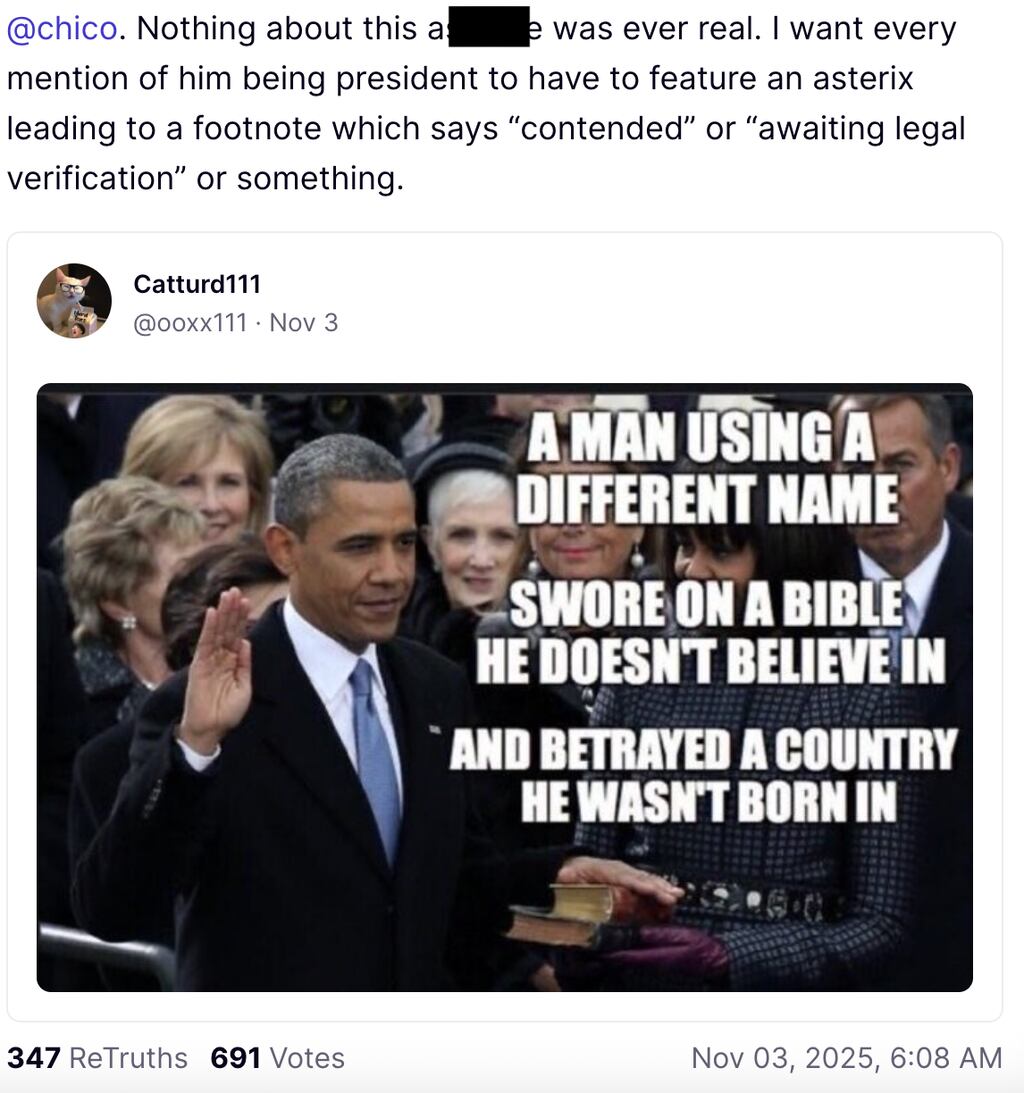View the 347 ReTruths list
This screenshot has width=1024, height=1093.
pyautogui.click(x=97, y=1056)
